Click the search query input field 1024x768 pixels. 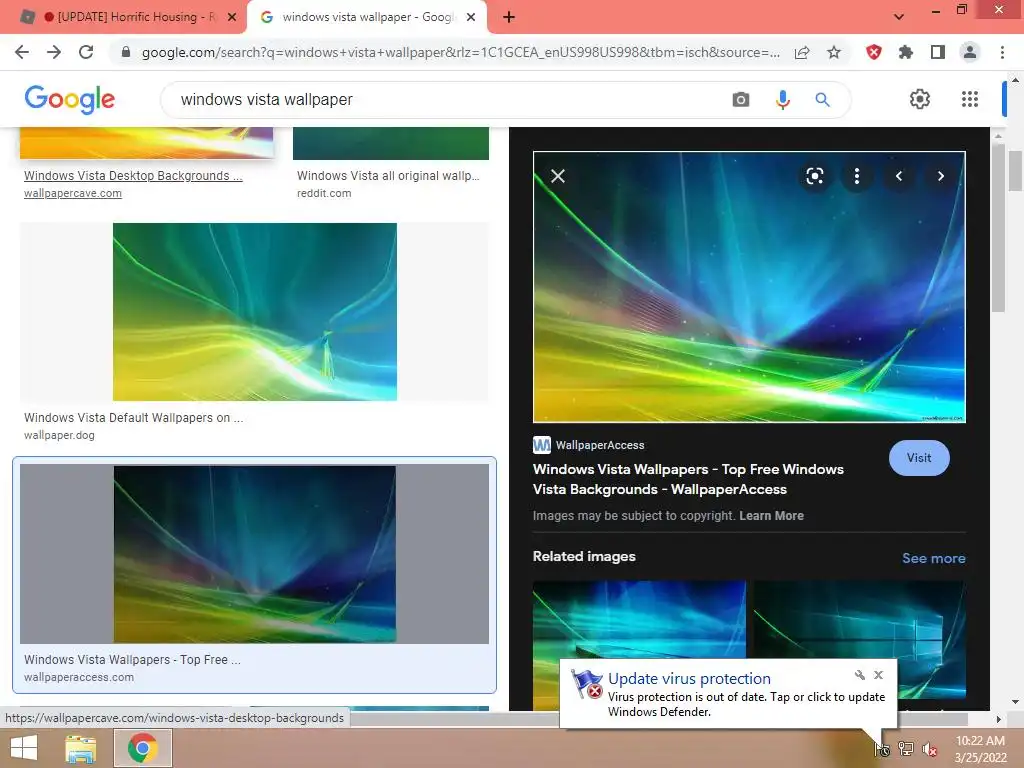(444, 99)
